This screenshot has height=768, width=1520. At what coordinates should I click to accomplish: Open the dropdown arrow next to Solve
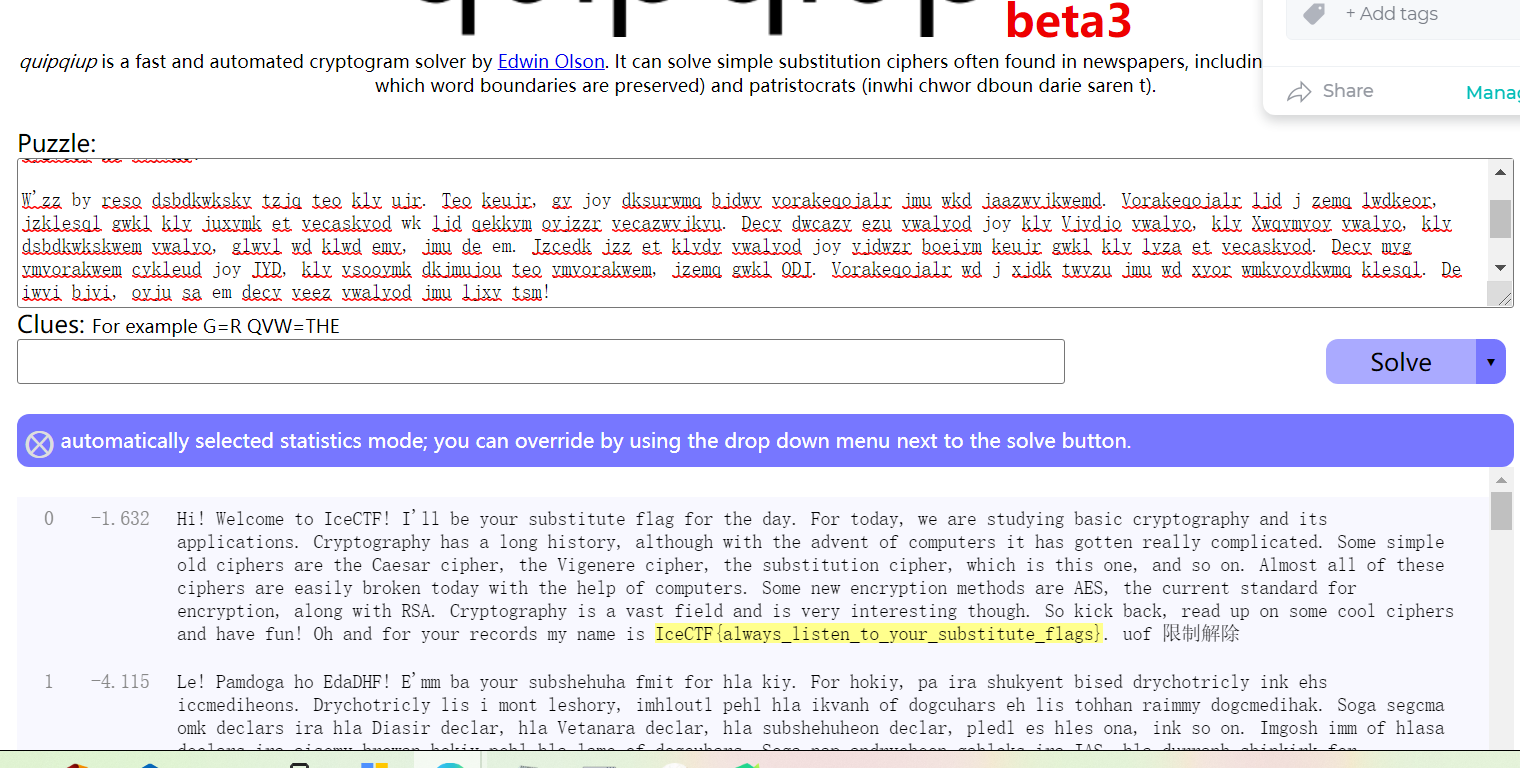[1491, 362]
